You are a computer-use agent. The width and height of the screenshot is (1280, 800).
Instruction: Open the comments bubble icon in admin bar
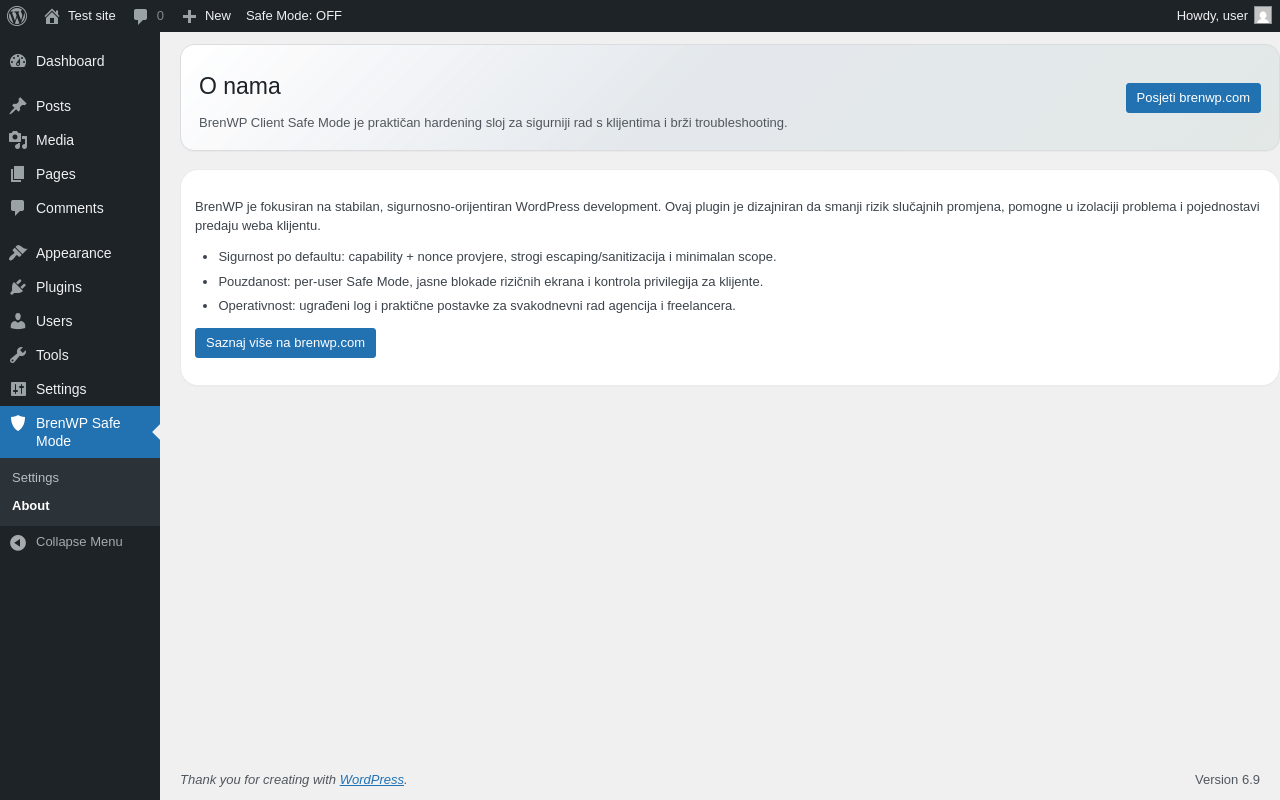coord(140,16)
